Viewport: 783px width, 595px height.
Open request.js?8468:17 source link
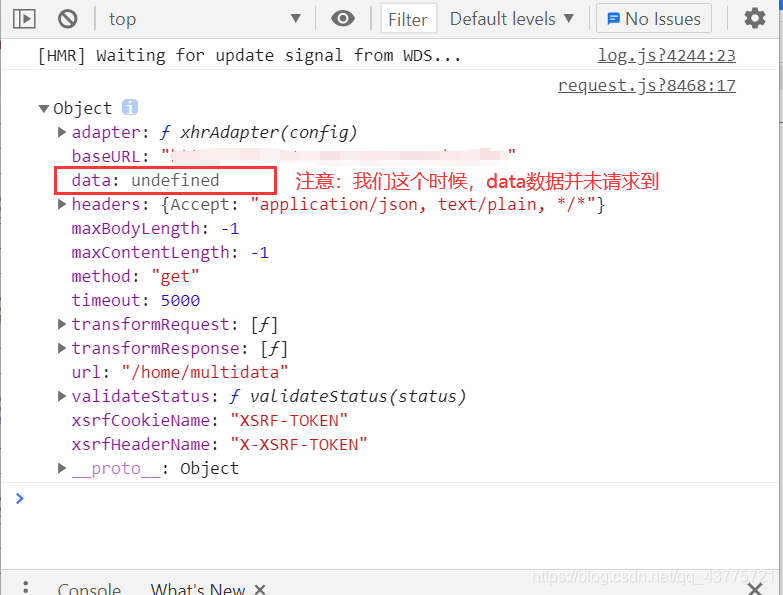click(x=647, y=85)
